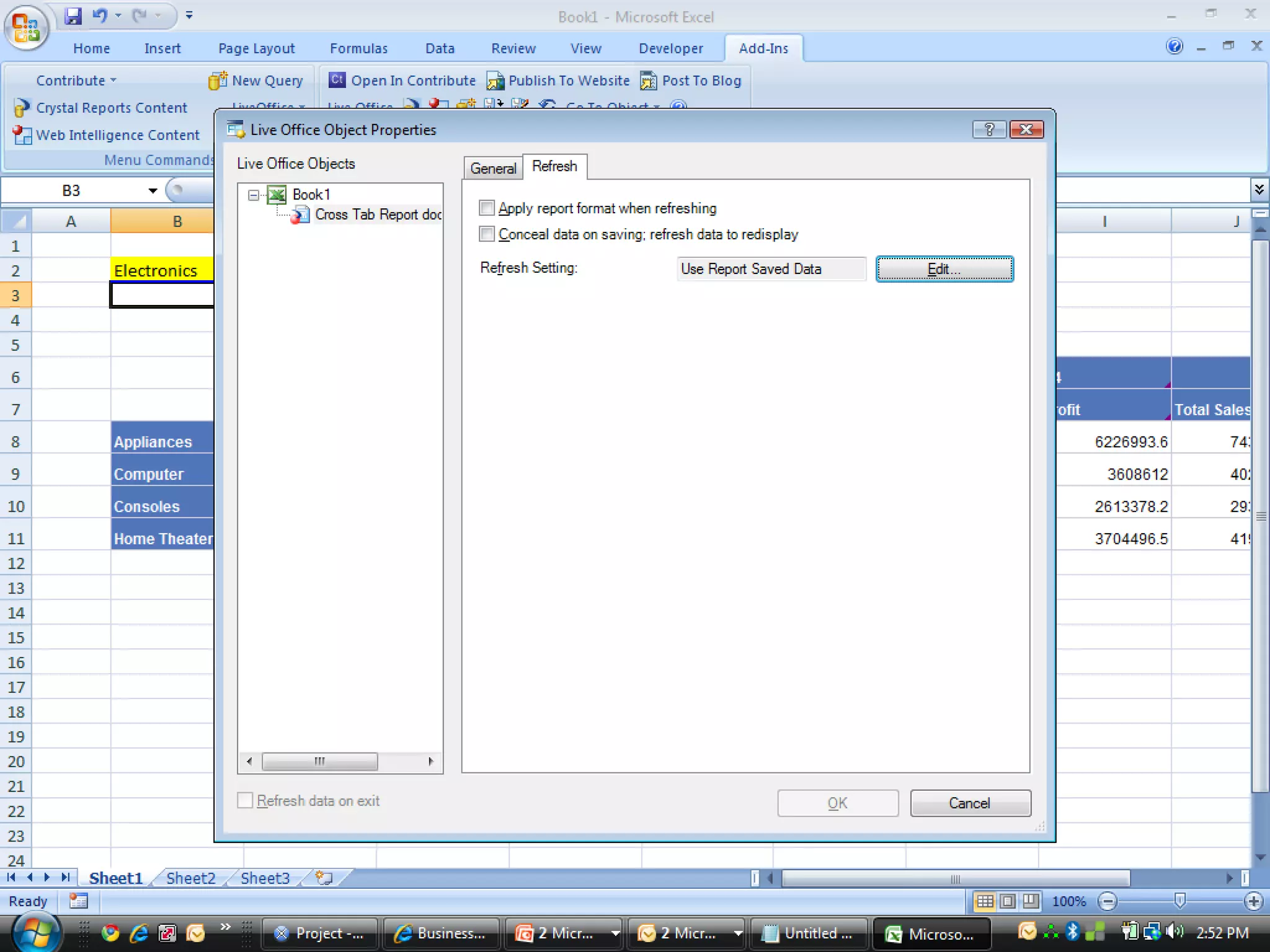This screenshot has width=1270, height=952.
Task: Open Customize Quick Access Toolbar dropdown
Action: pyautogui.click(x=189, y=15)
